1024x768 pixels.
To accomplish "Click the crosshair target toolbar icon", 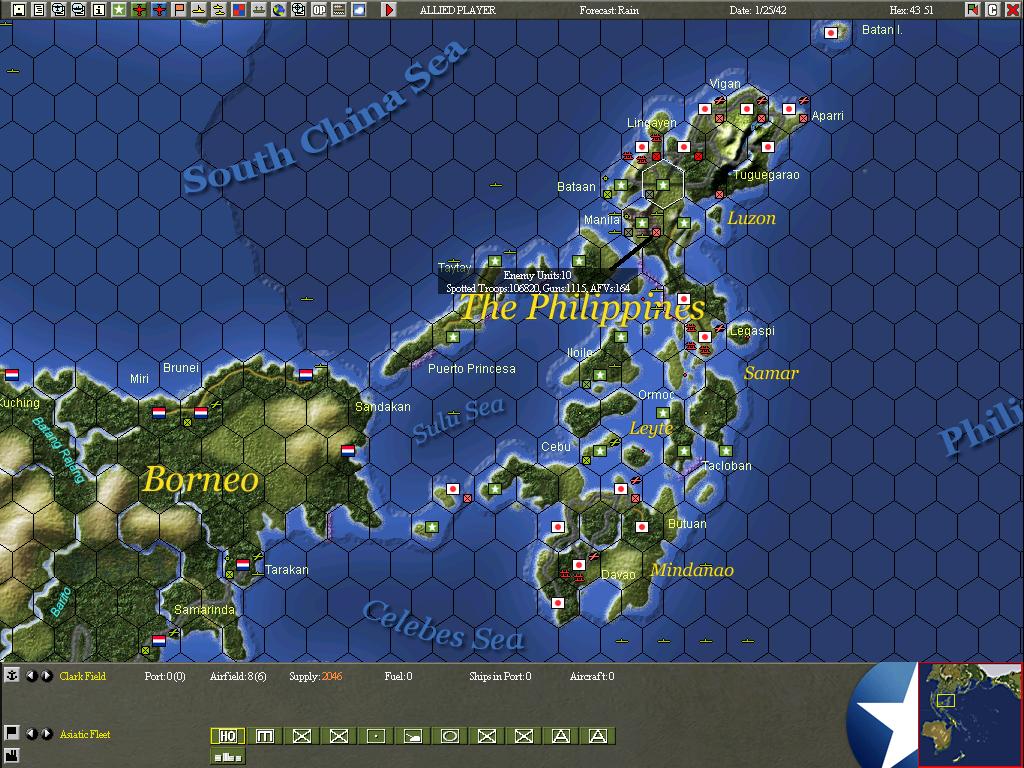I will pos(298,10).
